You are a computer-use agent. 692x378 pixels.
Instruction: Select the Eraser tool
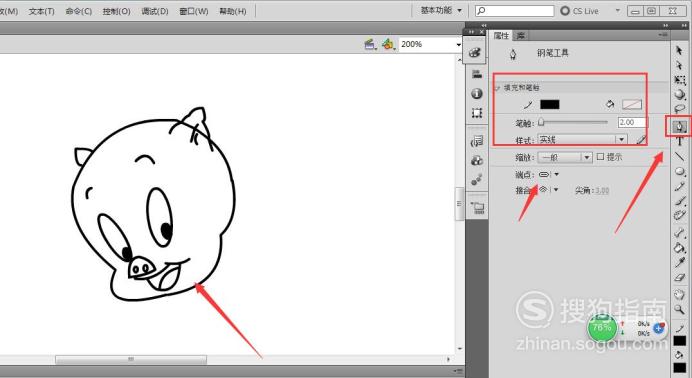(x=680, y=277)
